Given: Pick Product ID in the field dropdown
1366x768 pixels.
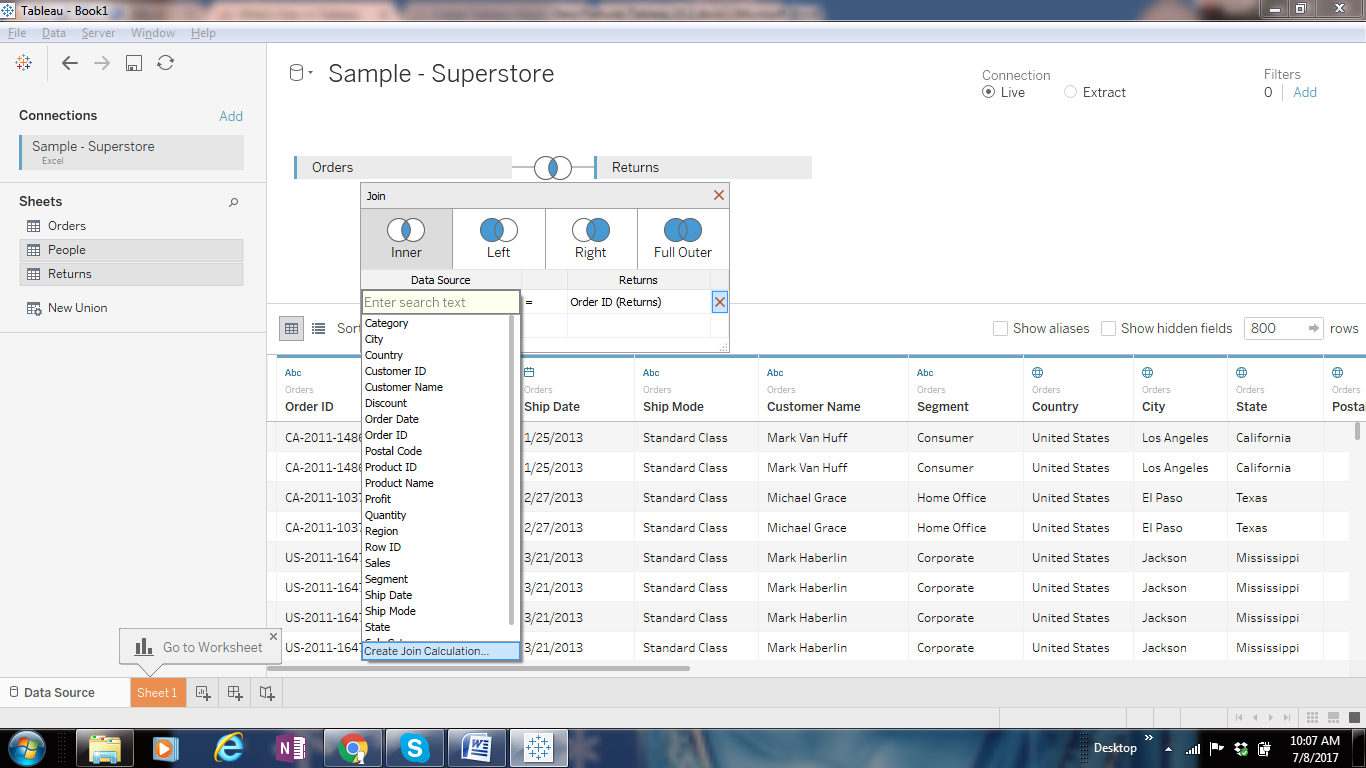Looking at the screenshot, I should (x=391, y=467).
